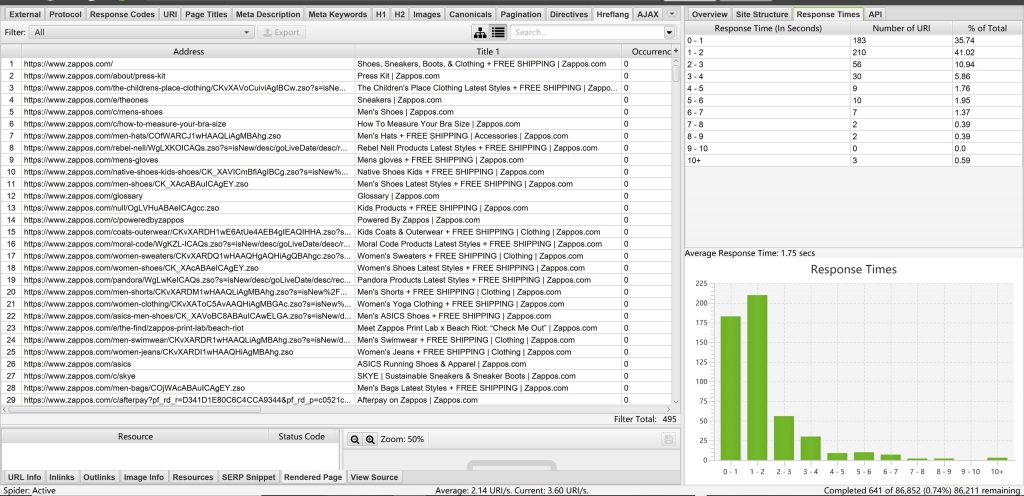The image size is (1024, 496).
Task: Open the Filter dropdown showing All
Action: tap(142, 32)
